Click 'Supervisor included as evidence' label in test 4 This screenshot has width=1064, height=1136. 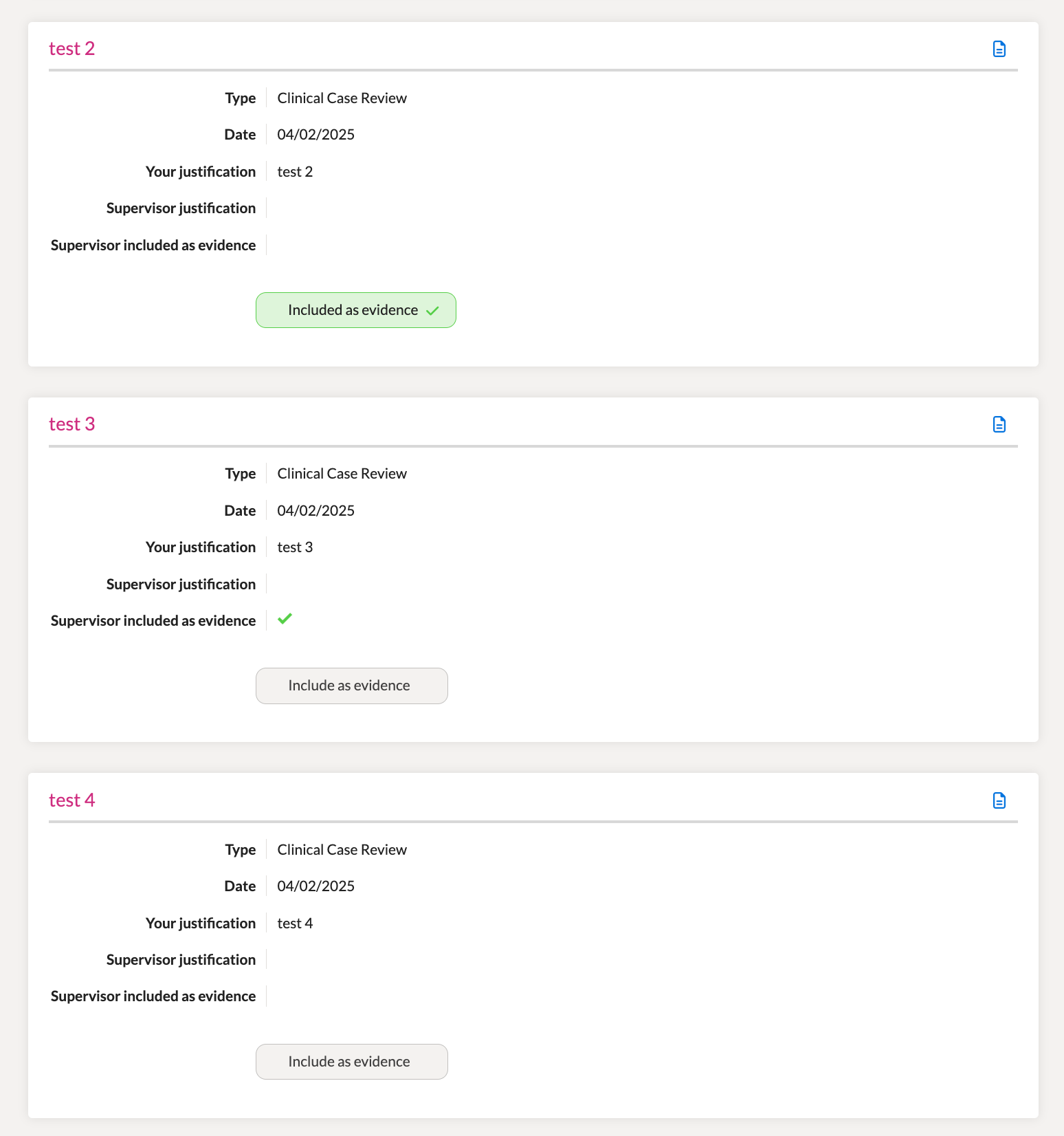pos(153,996)
